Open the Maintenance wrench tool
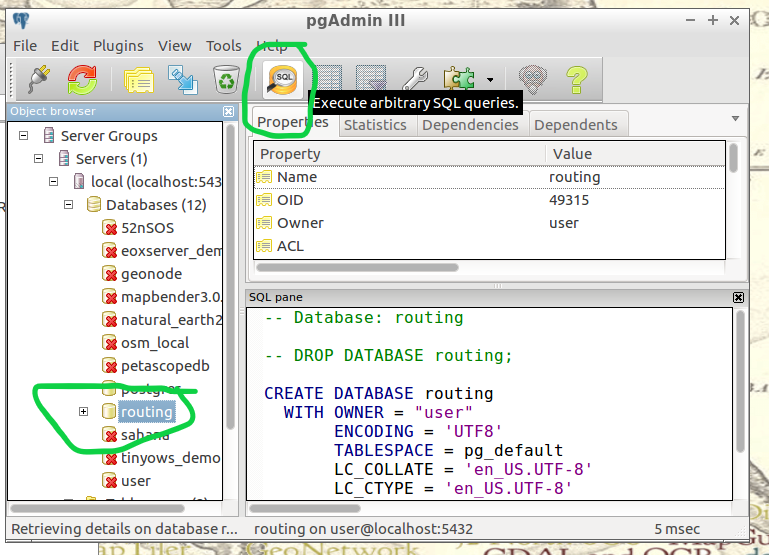 [x=415, y=79]
